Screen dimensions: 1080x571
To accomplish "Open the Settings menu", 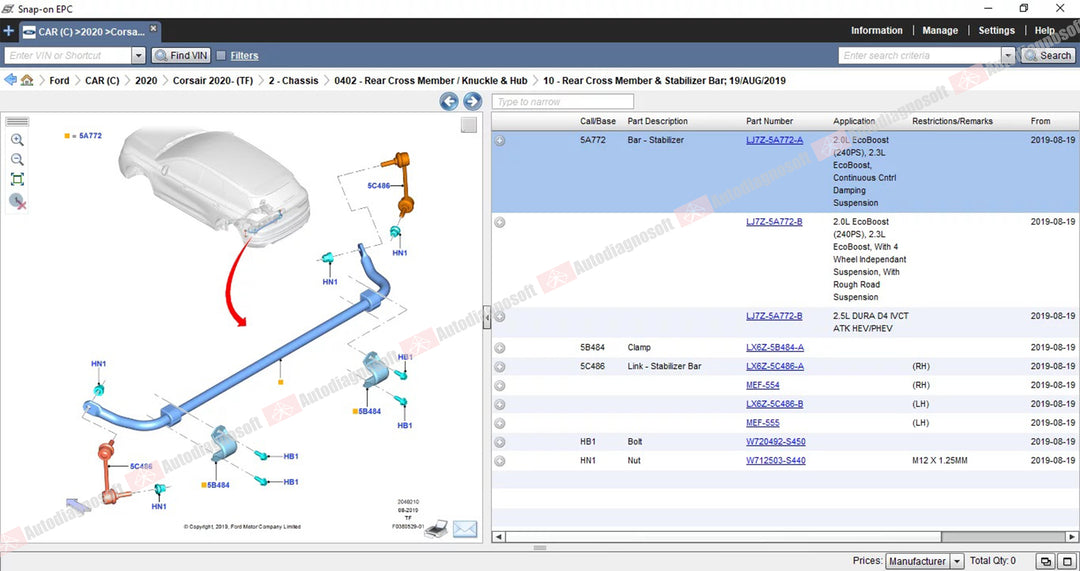I will (x=996, y=30).
